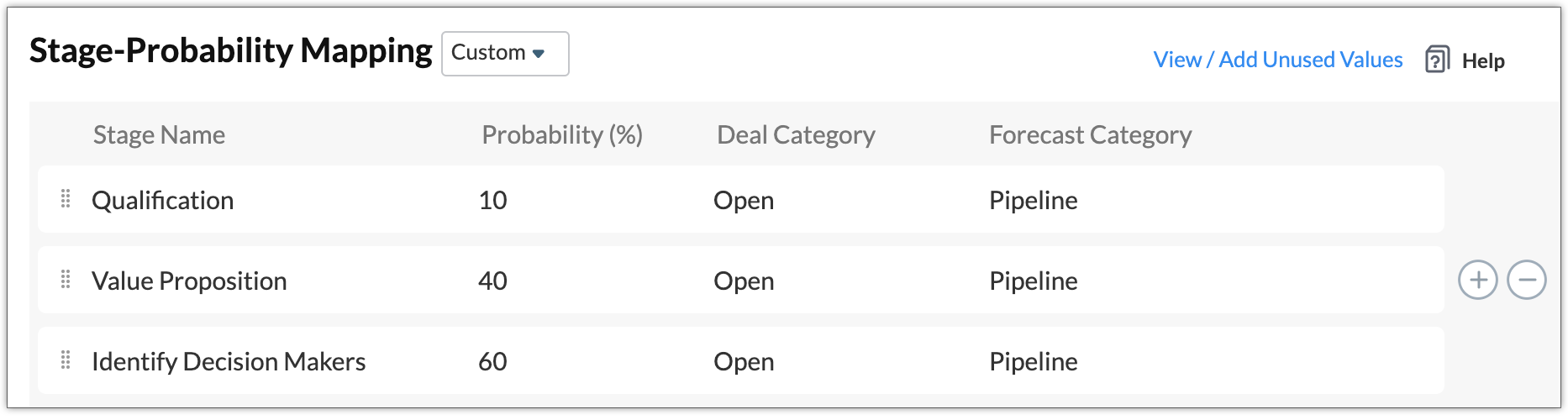Change Qualification deal category Open
The width and height of the screenshot is (1568, 420).
click(744, 200)
